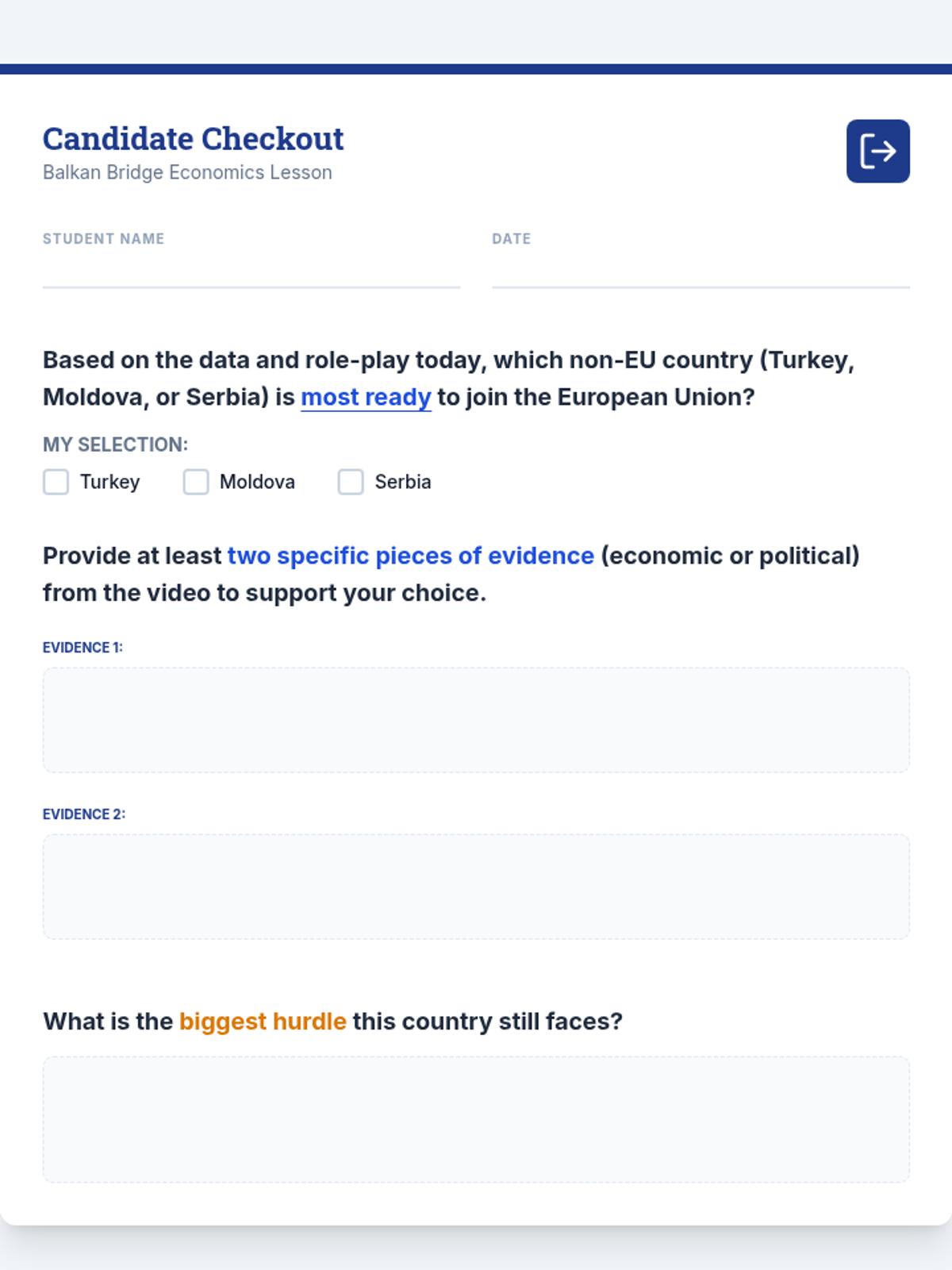
Task: Click the "Balkan Bridge Economics Lesson" subtitle
Action: [187, 172]
